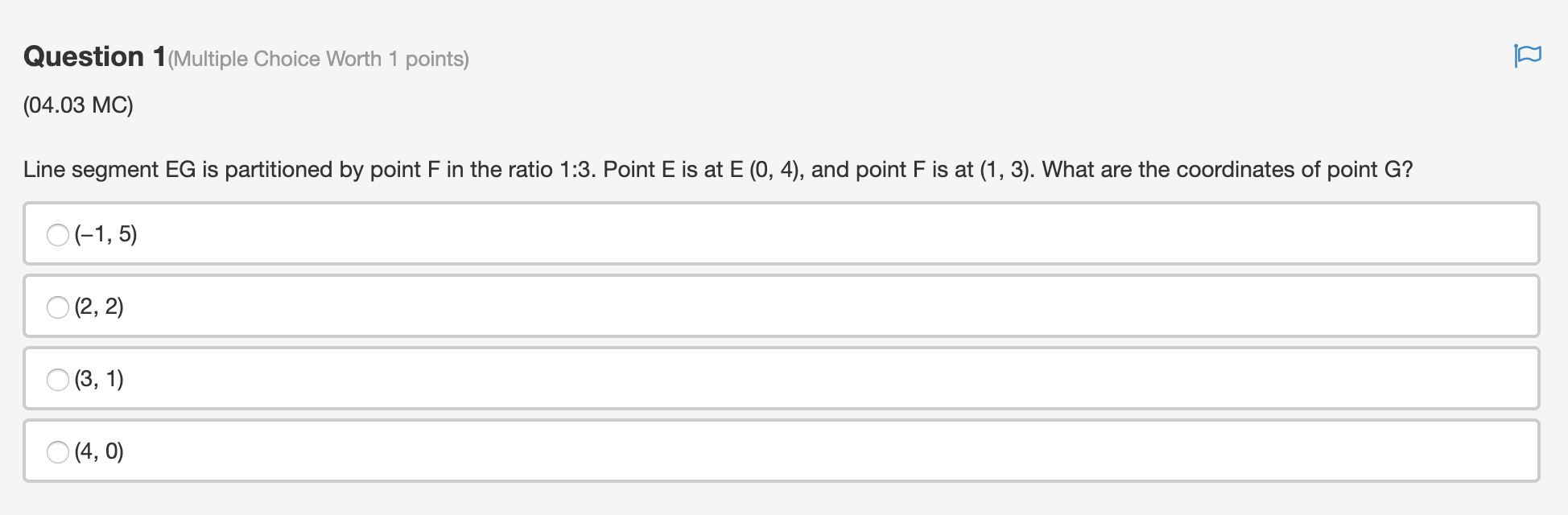This screenshot has height=515, width=1568.
Task: Click the (04.03 MC) label
Action: (77, 104)
